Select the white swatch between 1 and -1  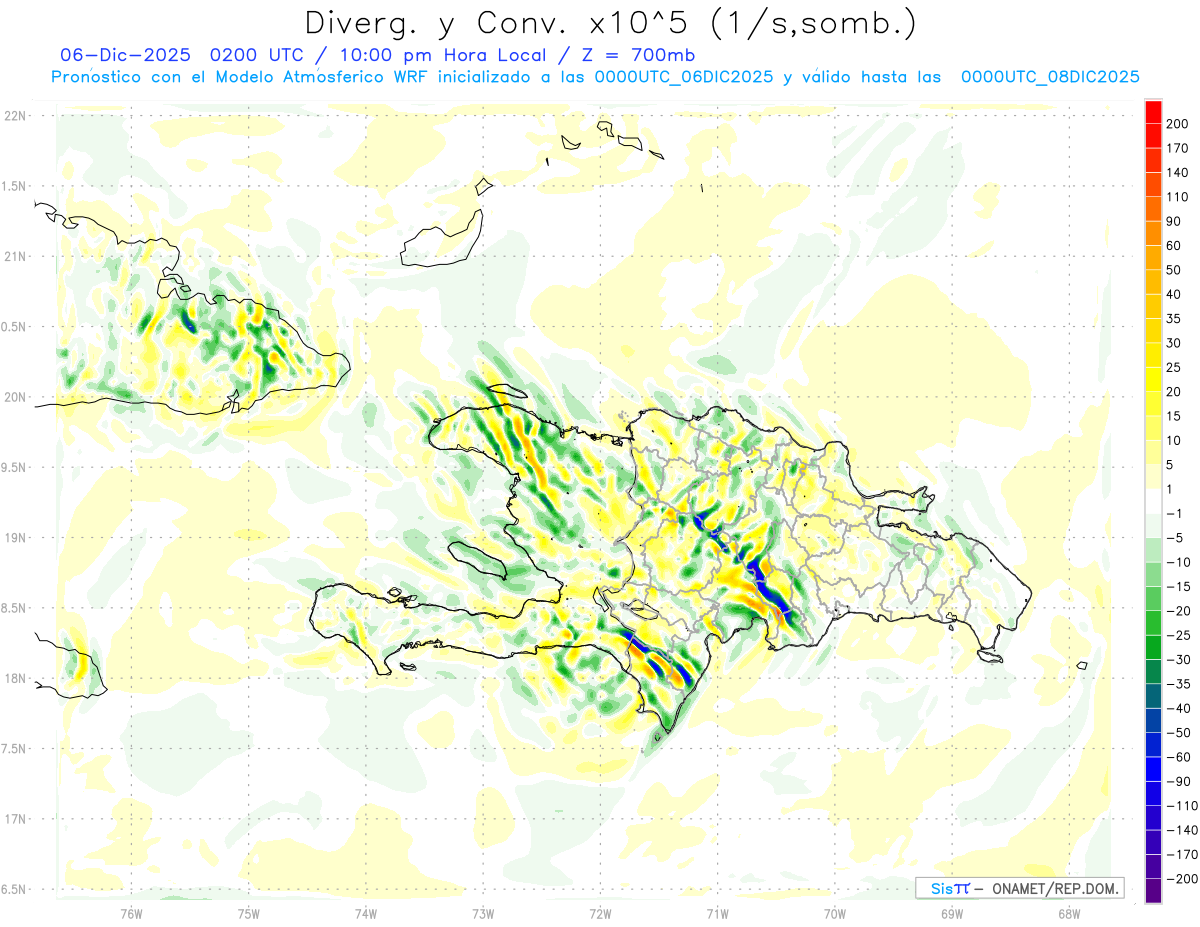point(1153,502)
